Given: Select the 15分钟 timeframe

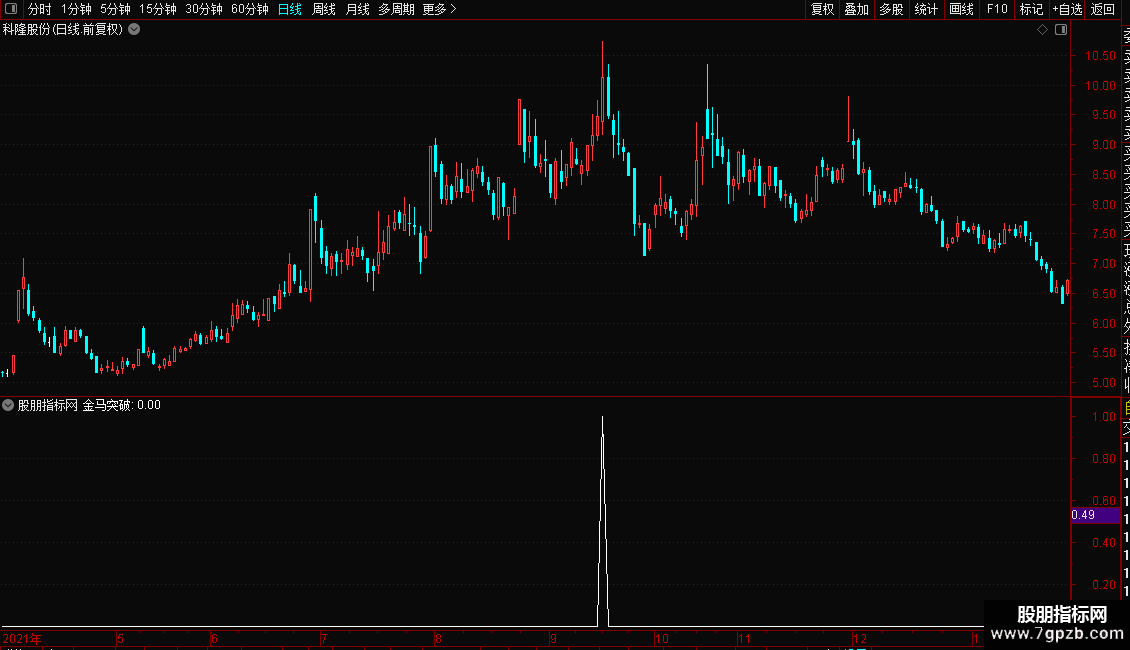Looking at the screenshot, I should pos(158,9).
